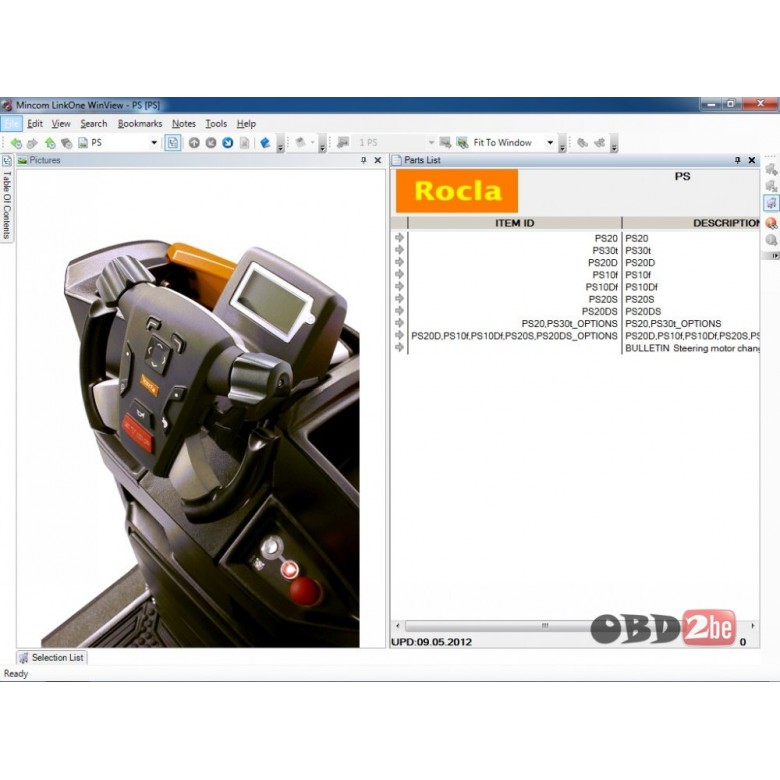Image resolution: width=780 pixels, height=780 pixels.
Task: Click the magnifier icon in right sidebar
Action: pos(771,240)
